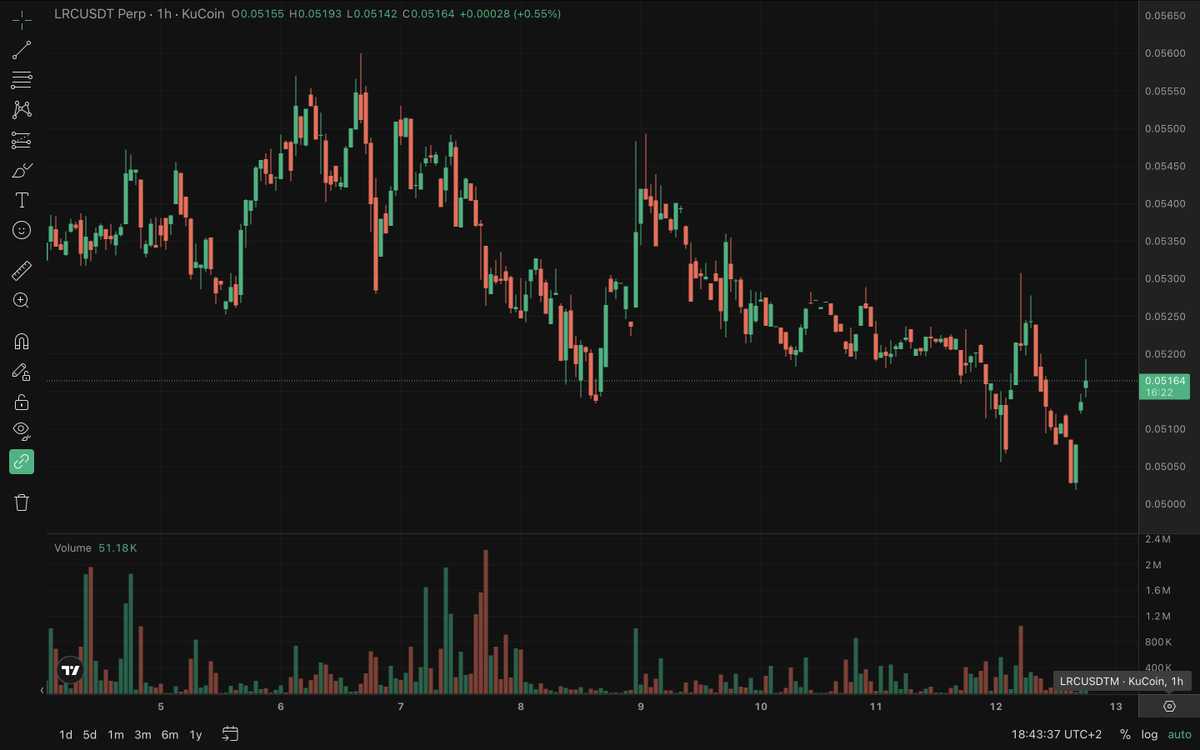
Task: Set the range to 1d
Action: (x=66, y=734)
